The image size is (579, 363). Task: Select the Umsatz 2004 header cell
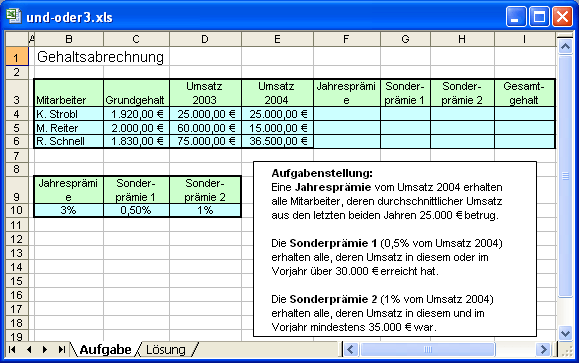point(277,93)
